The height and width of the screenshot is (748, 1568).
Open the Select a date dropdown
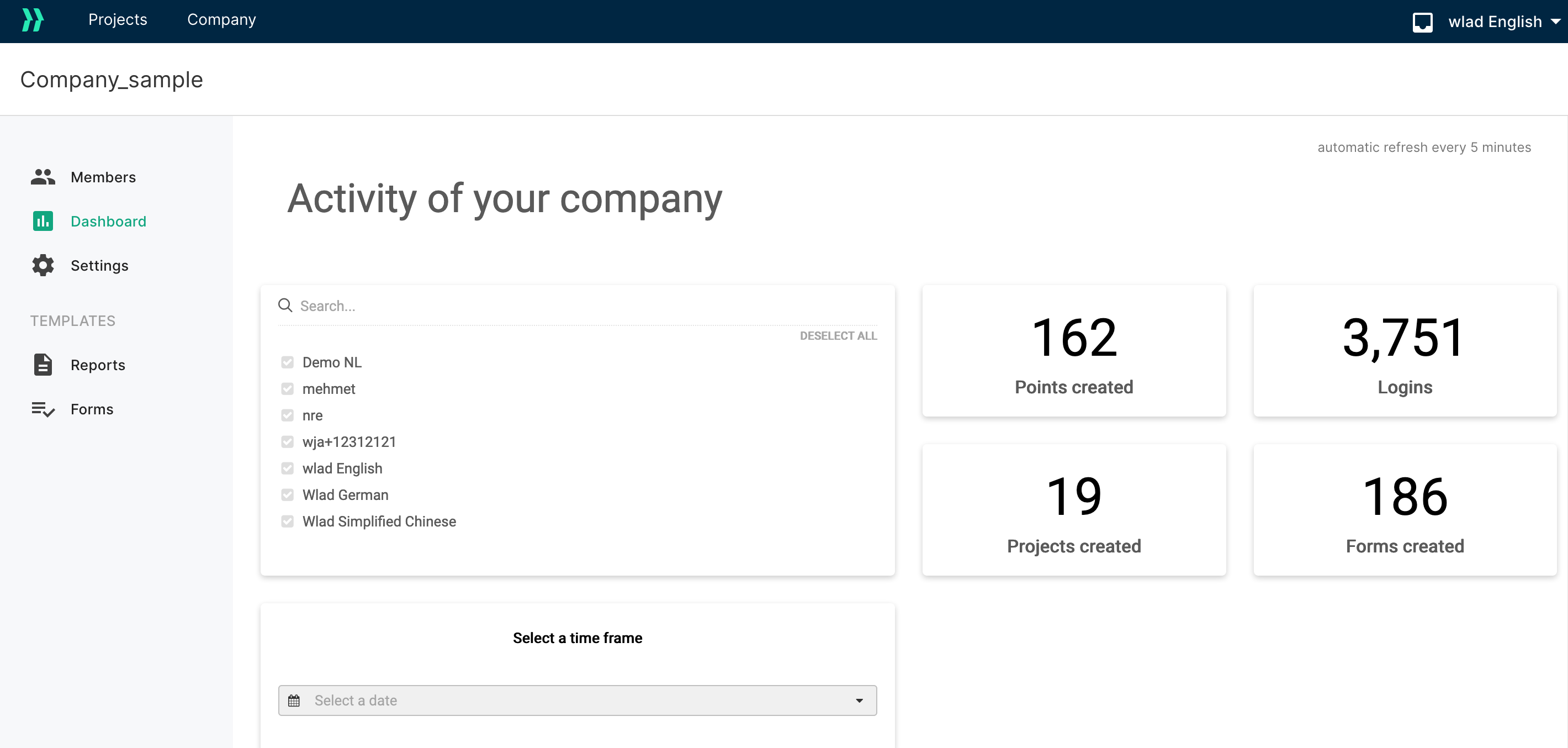click(577, 700)
